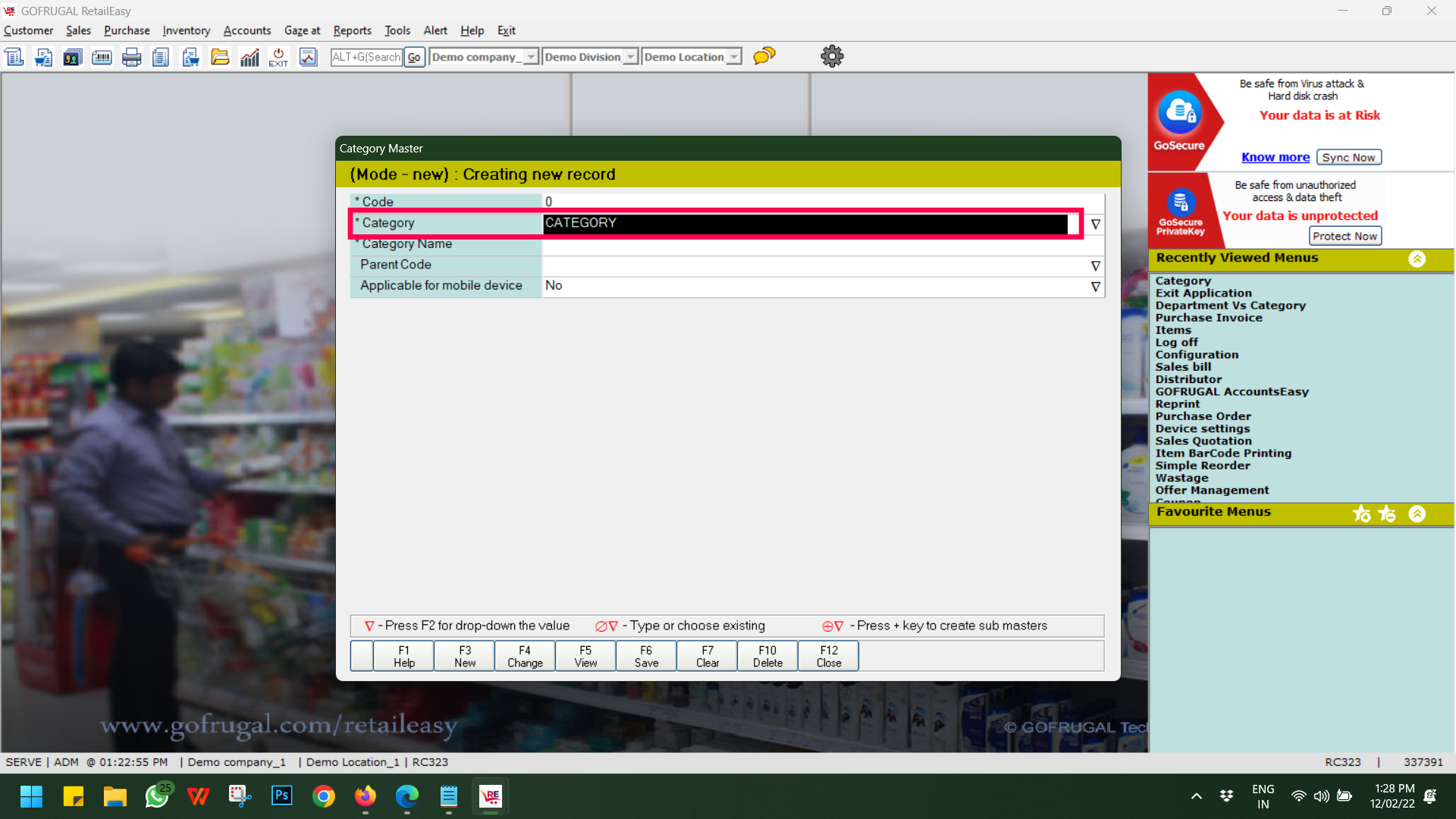The image size is (1456, 819).
Task: Click the Category Name input field
Action: 819,244
